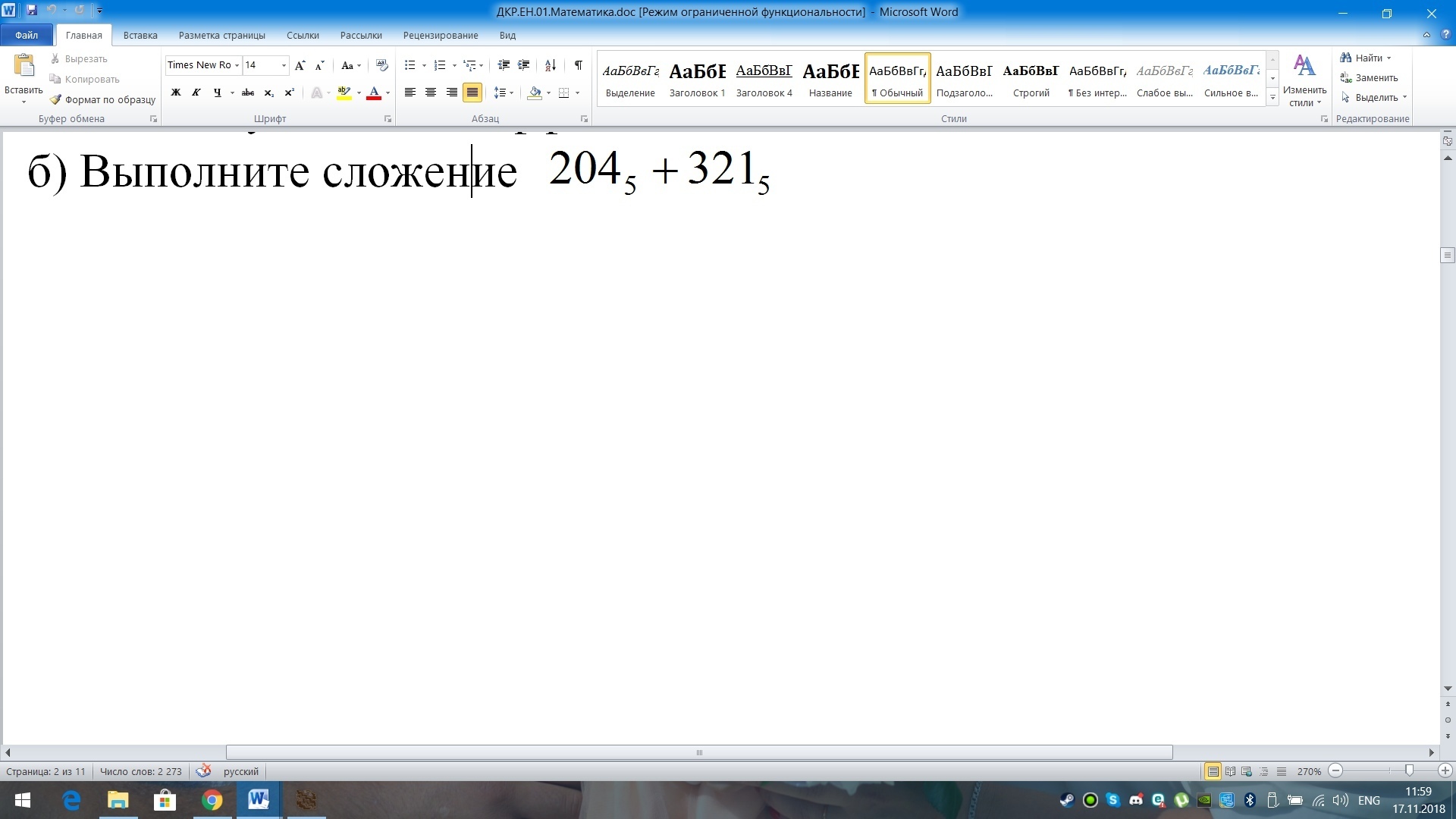1456x819 pixels.
Task: Toggle italic (К) formatting
Action: pos(196,93)
